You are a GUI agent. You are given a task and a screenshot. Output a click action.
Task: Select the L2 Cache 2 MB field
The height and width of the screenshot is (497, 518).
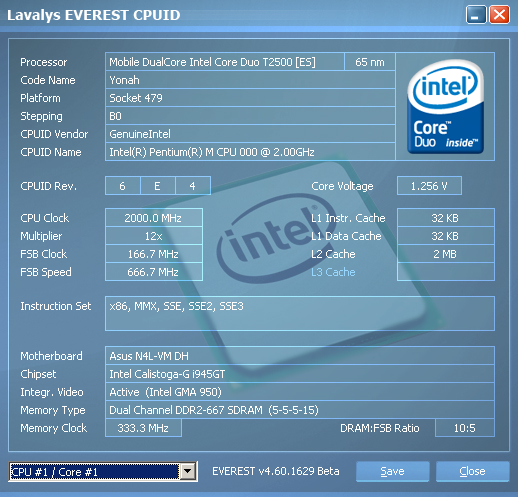pos(446,254)
